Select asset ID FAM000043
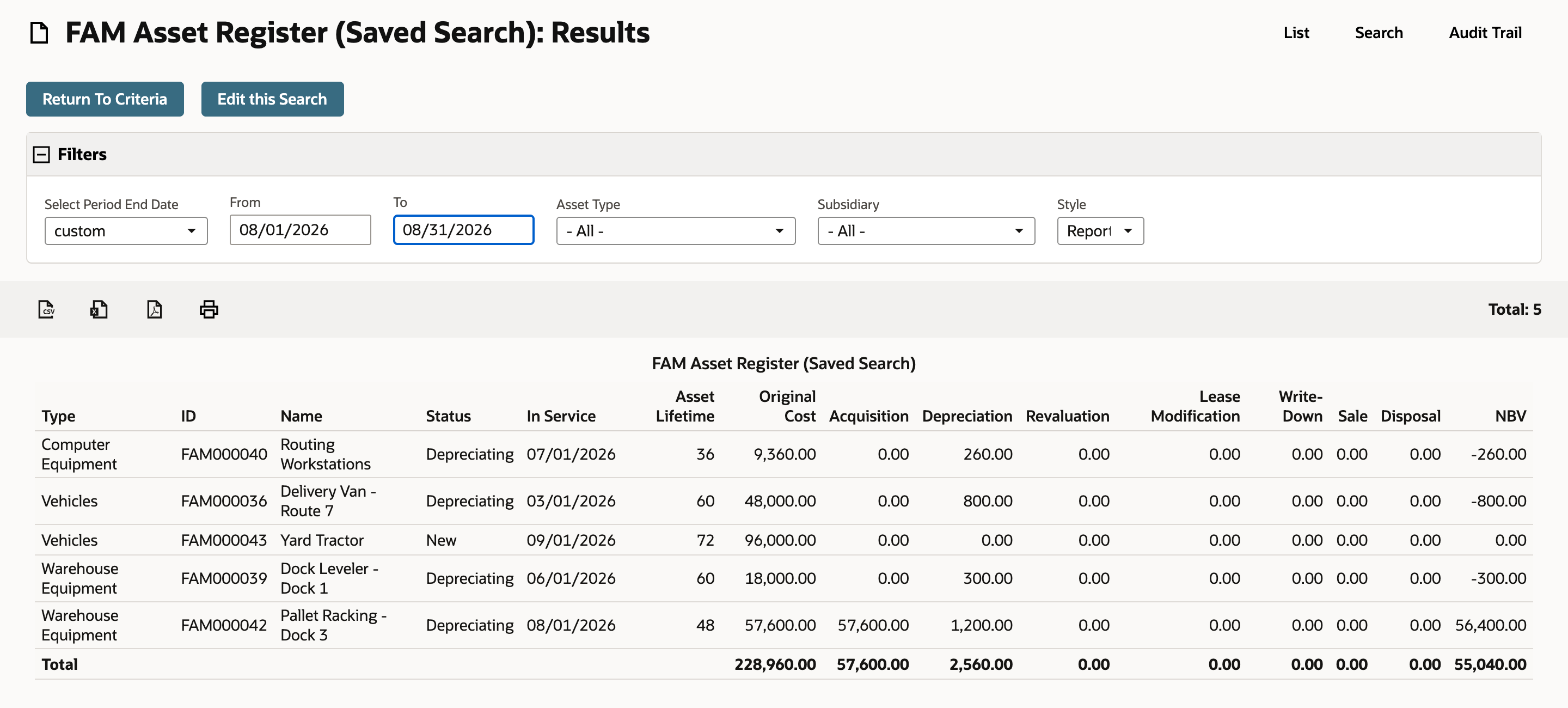The width and height of the screenshot is (1568, 708). 224,540
